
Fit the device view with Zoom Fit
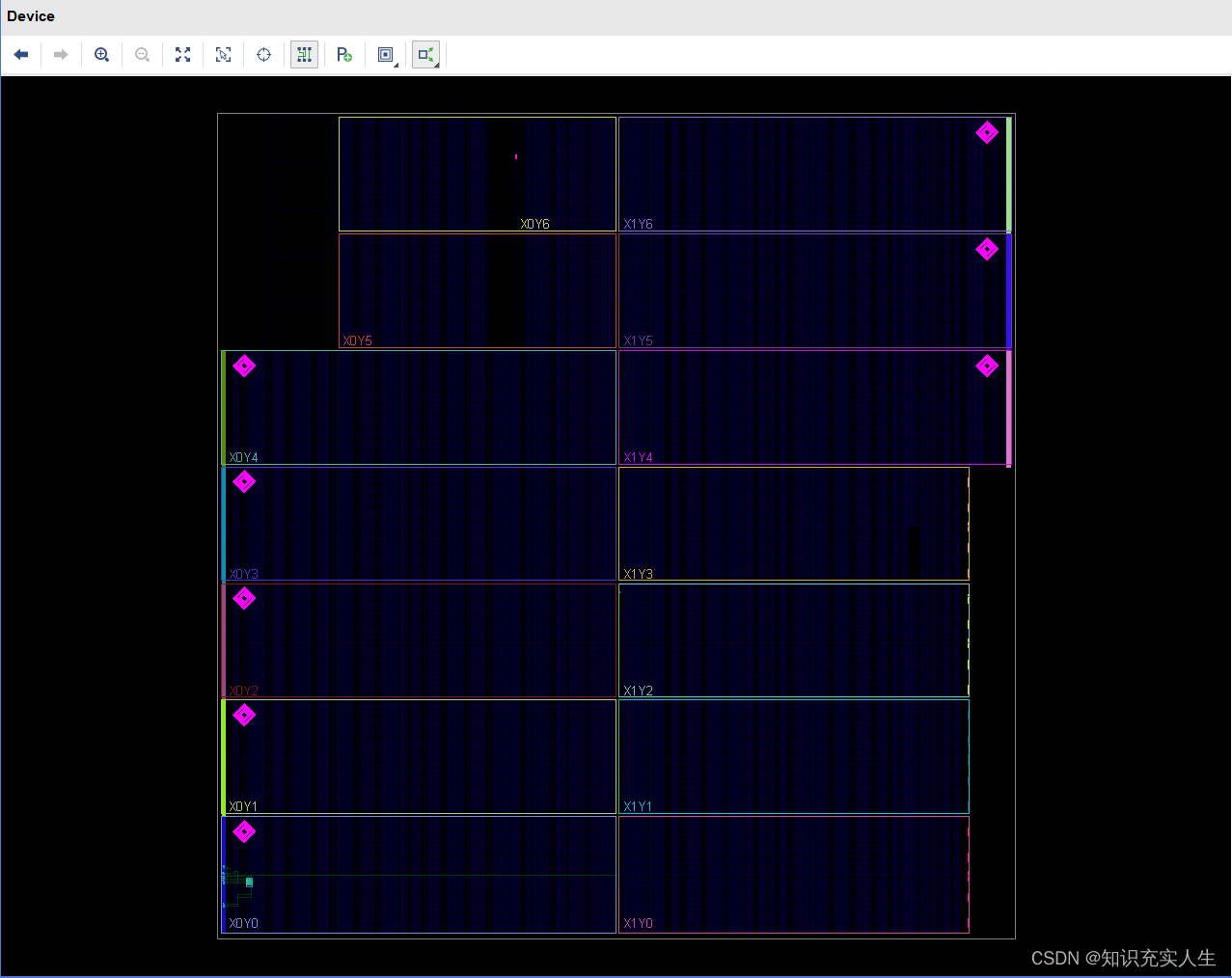182,55
